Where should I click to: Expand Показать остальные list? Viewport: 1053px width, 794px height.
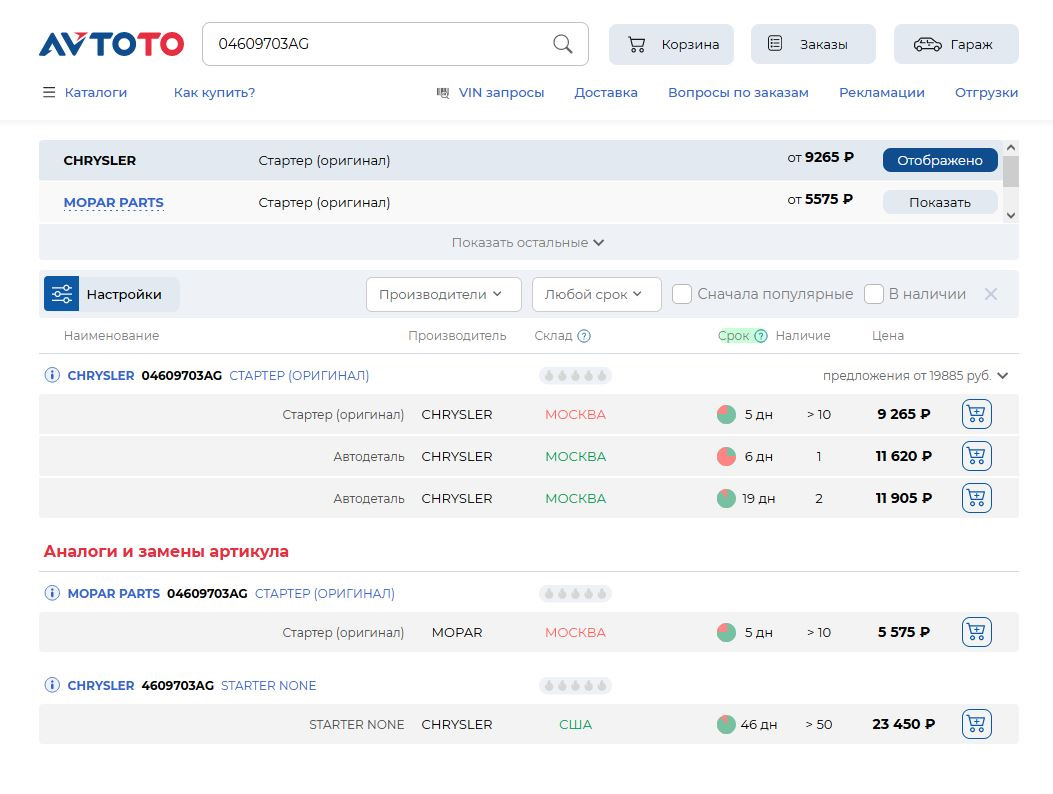[x=528, y=242]
